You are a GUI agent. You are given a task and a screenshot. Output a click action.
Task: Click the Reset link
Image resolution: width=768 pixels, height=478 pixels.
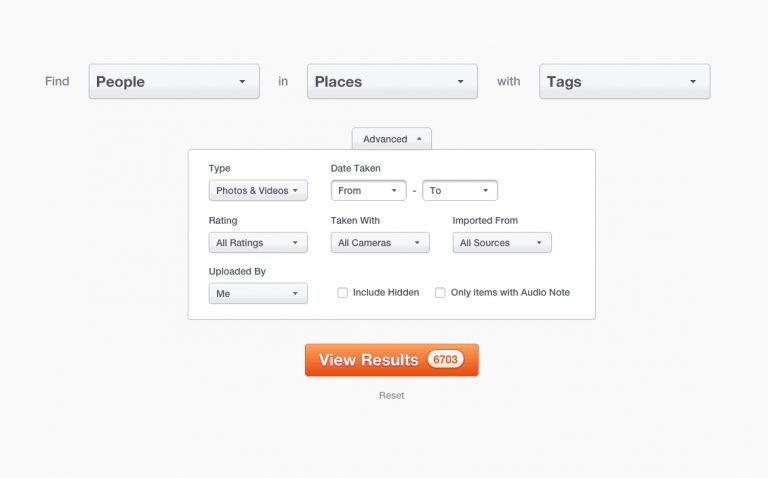(391, 396)
